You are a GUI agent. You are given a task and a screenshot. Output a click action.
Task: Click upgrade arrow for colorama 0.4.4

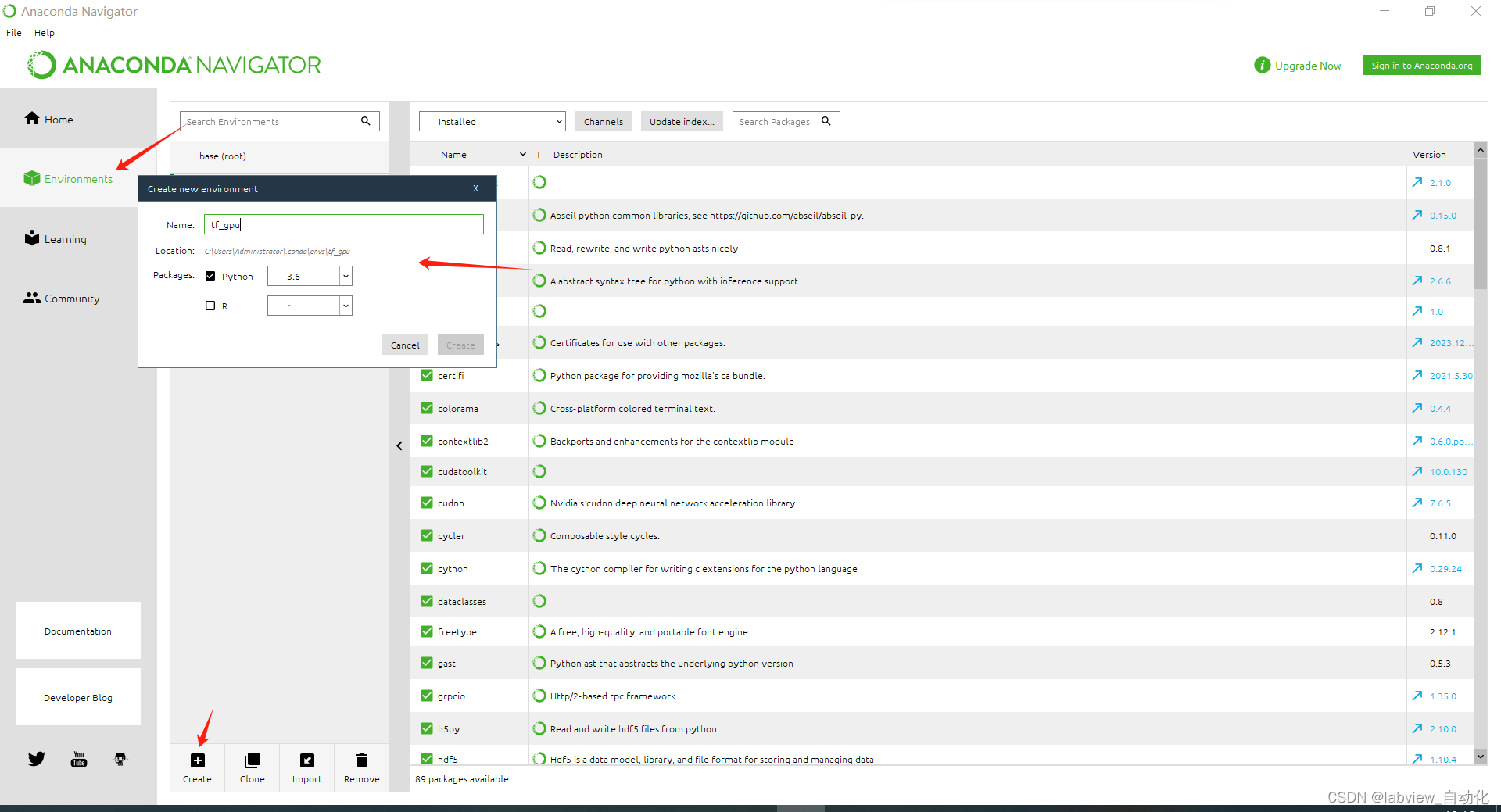pos(1417,408)
